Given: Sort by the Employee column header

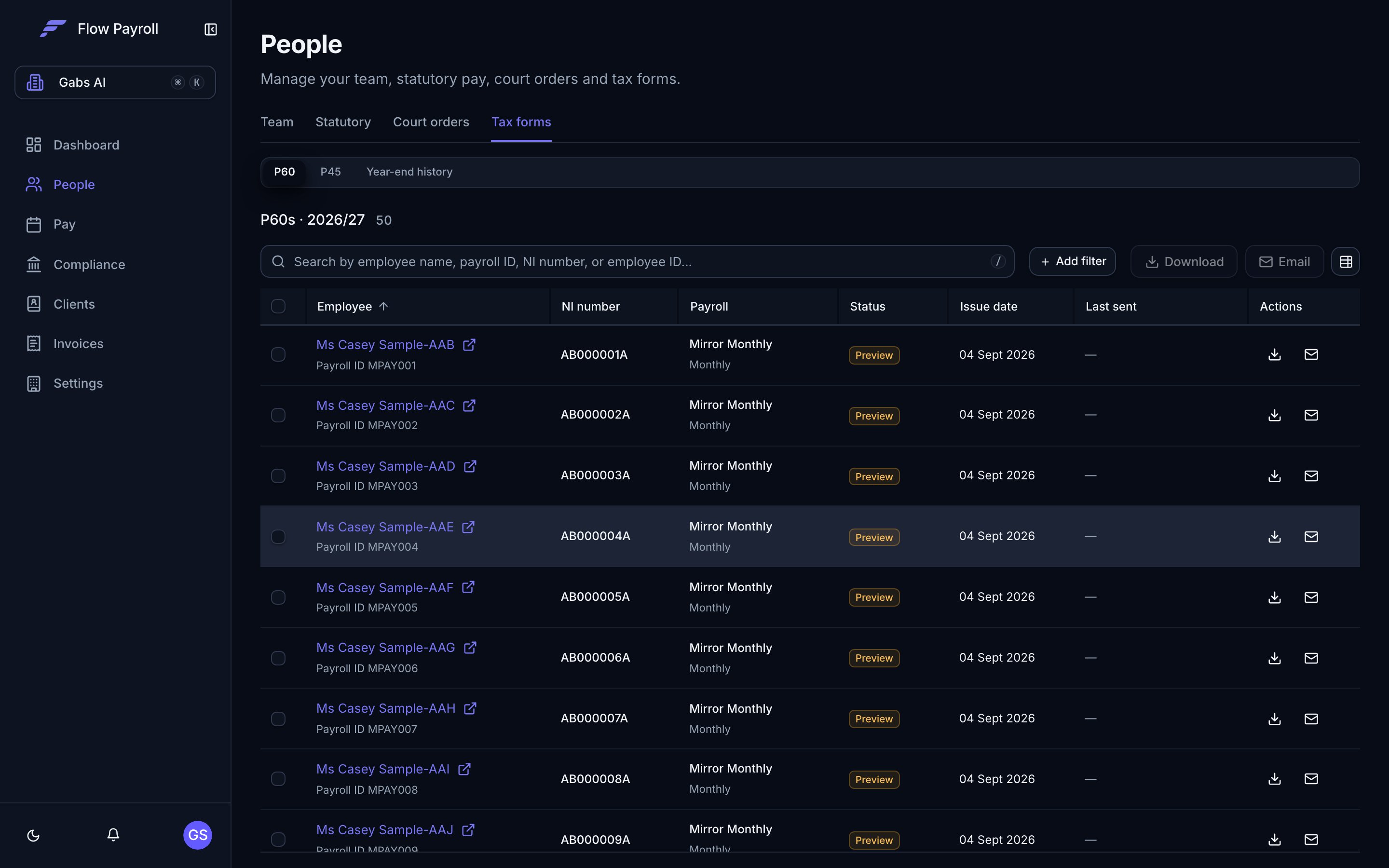Looking at the screenshot, I should click(353, 307).
